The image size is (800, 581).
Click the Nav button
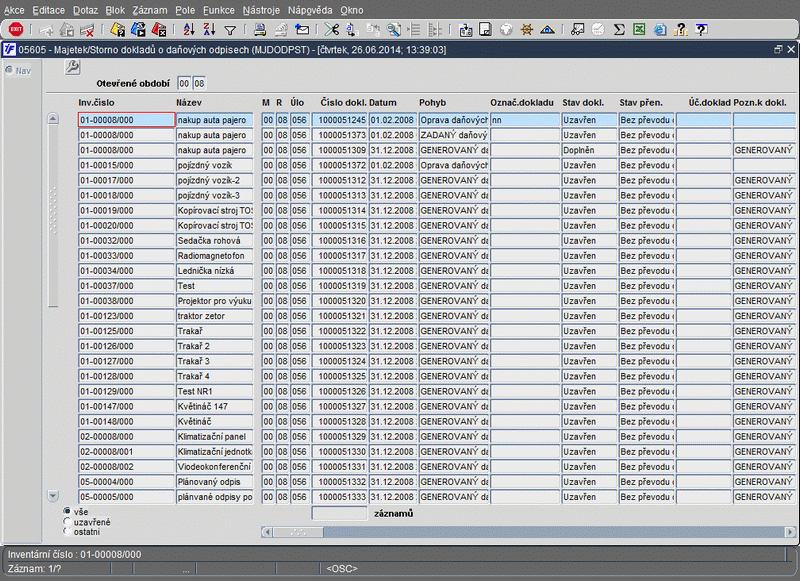coord(18,70)
